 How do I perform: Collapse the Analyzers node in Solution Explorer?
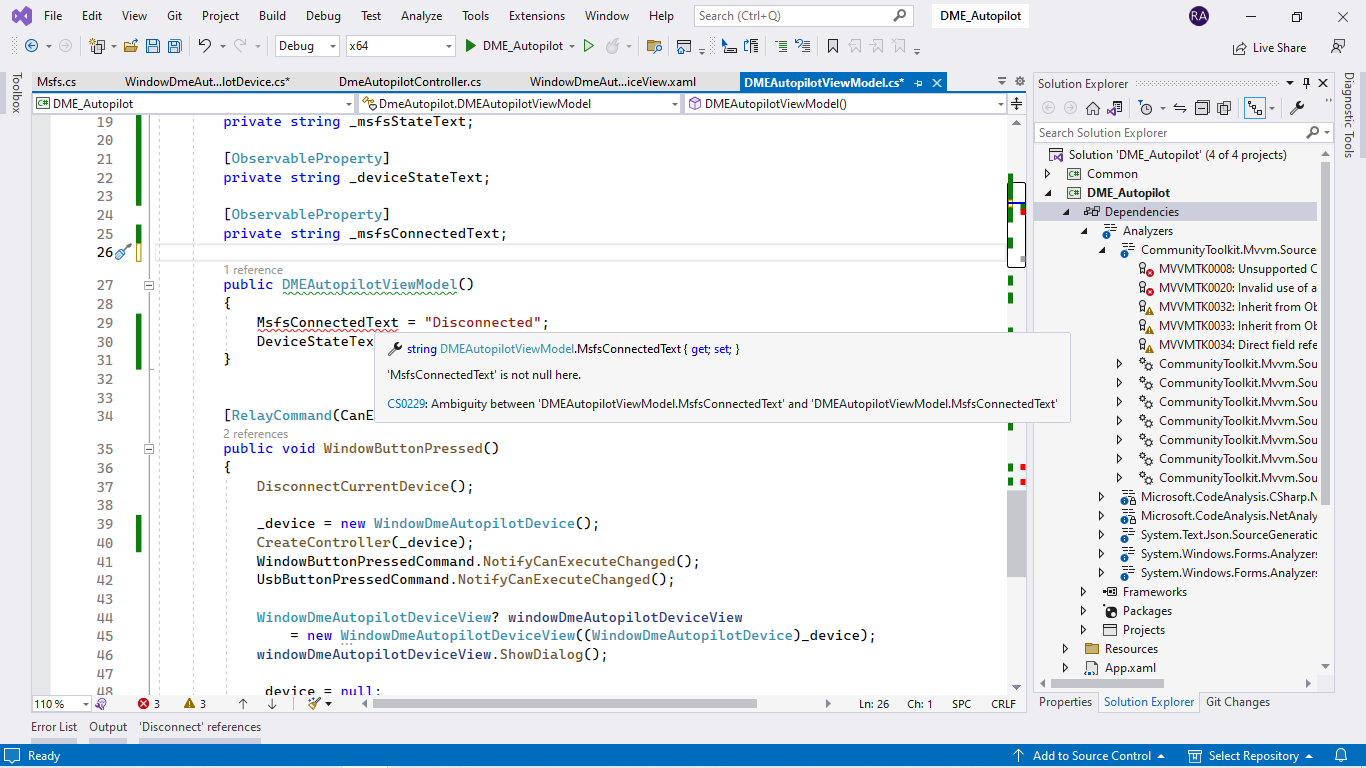click(1084, 230)
